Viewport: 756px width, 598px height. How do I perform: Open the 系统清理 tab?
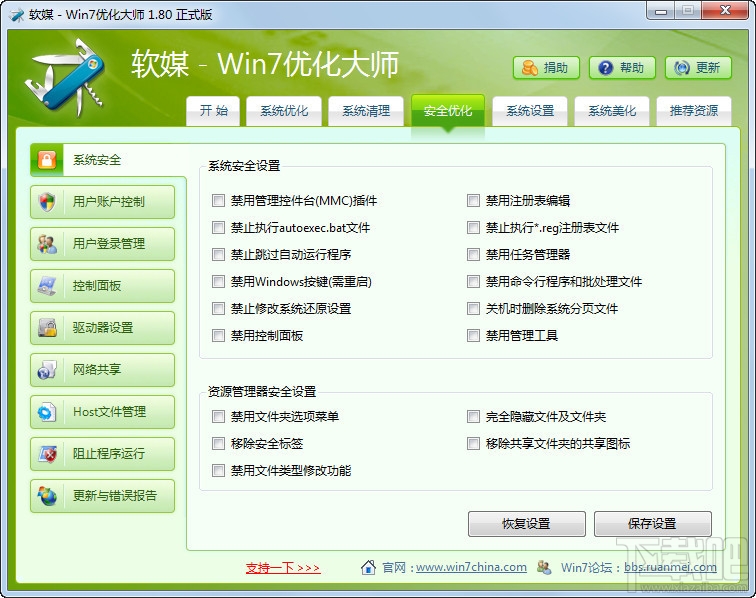pyautogui.click(x=366, y=111)
